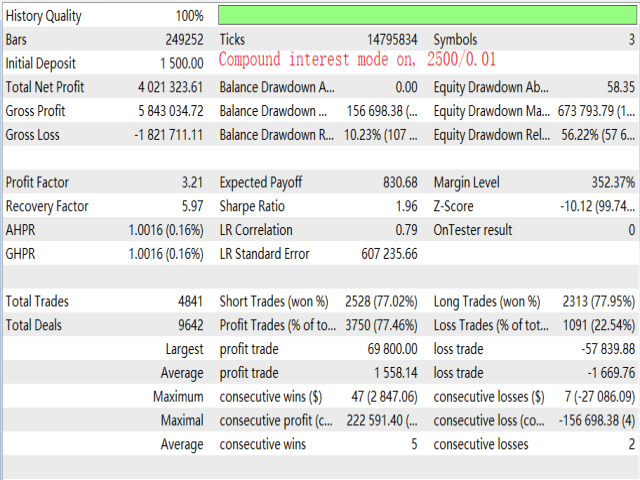Select consecutive losses value 7 (-27 086.09)
This screenshot has width=640, height=480.
pyautogui.click(x=600, y=396)
